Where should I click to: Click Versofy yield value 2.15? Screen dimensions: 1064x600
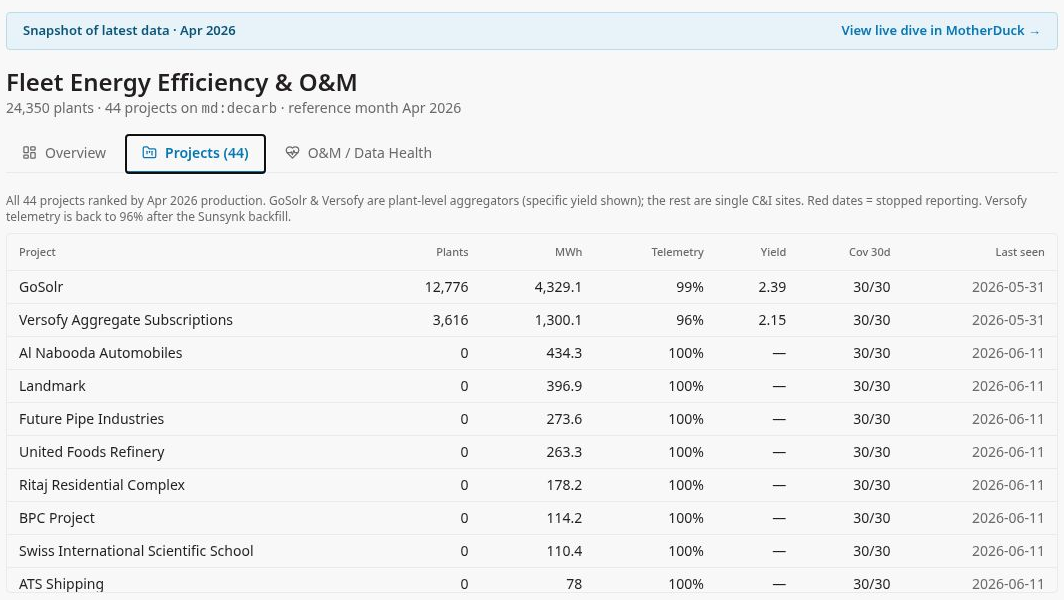(772, 320)
